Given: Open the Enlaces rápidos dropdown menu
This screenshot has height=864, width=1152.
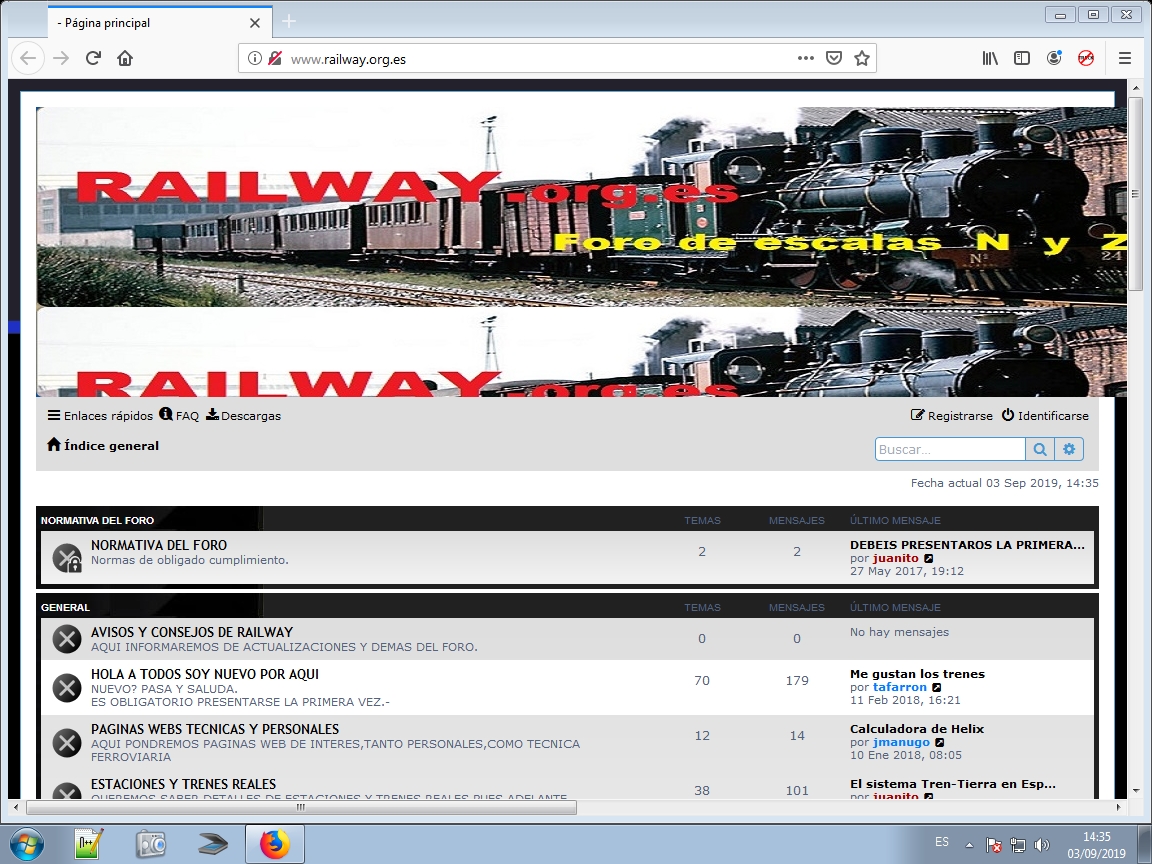Looking at the screenshot, I should click(100, 415).
